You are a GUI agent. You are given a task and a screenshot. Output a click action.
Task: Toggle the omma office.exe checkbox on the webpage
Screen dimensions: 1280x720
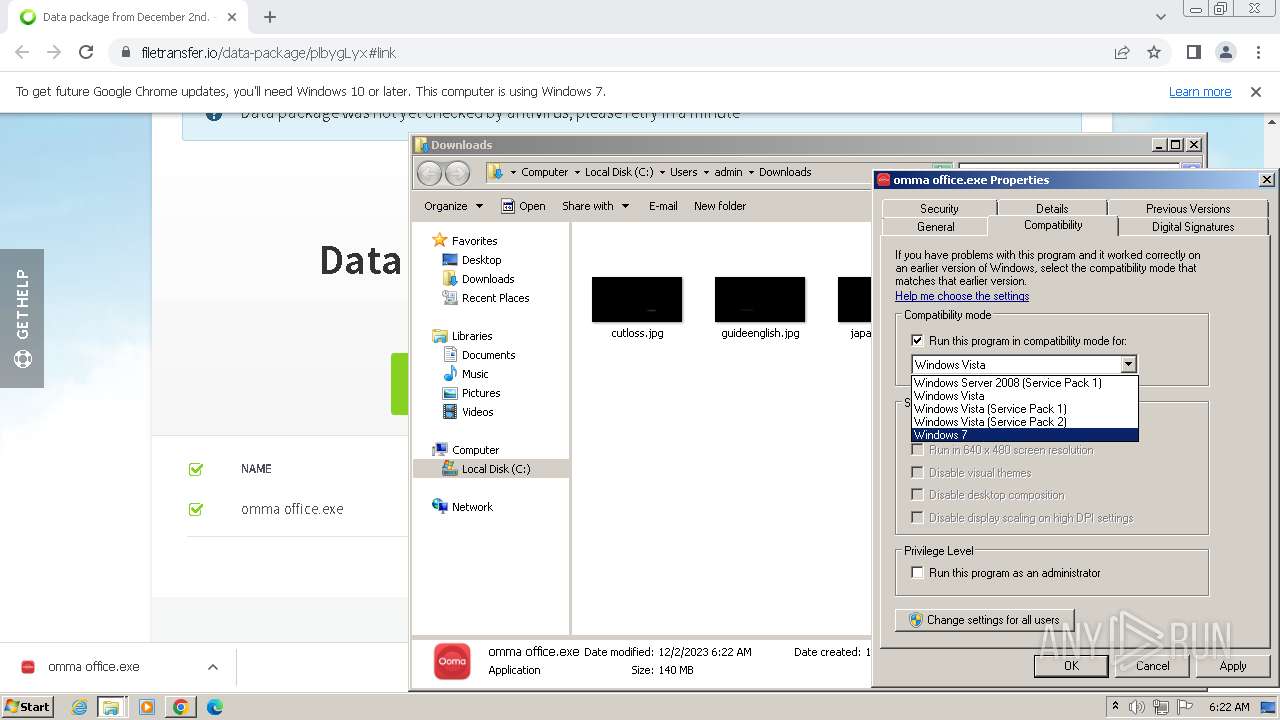pyautogui.click(x=196, y=509)
